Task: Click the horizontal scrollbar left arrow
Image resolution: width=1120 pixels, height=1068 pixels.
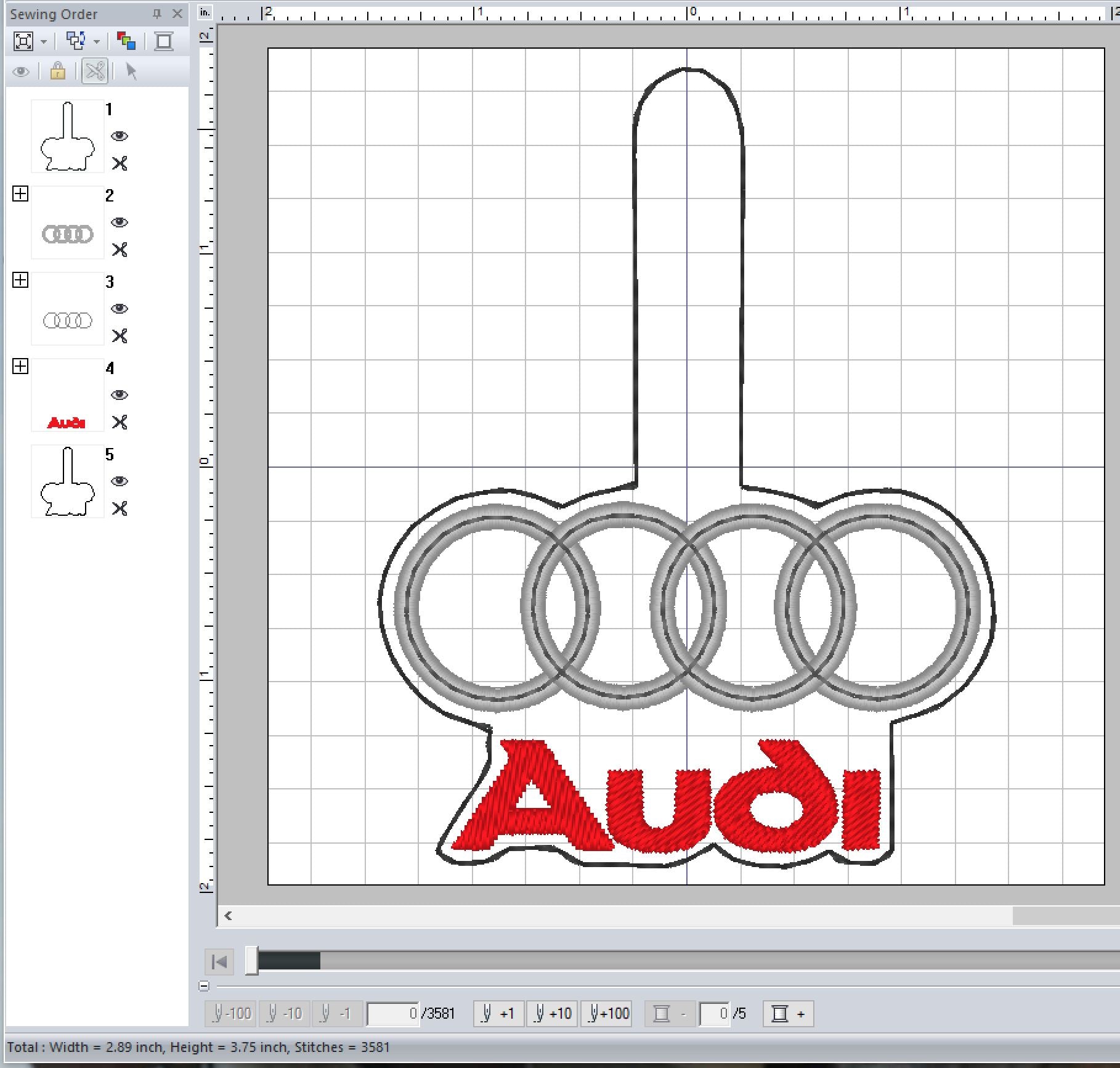Action: [229, 916]
